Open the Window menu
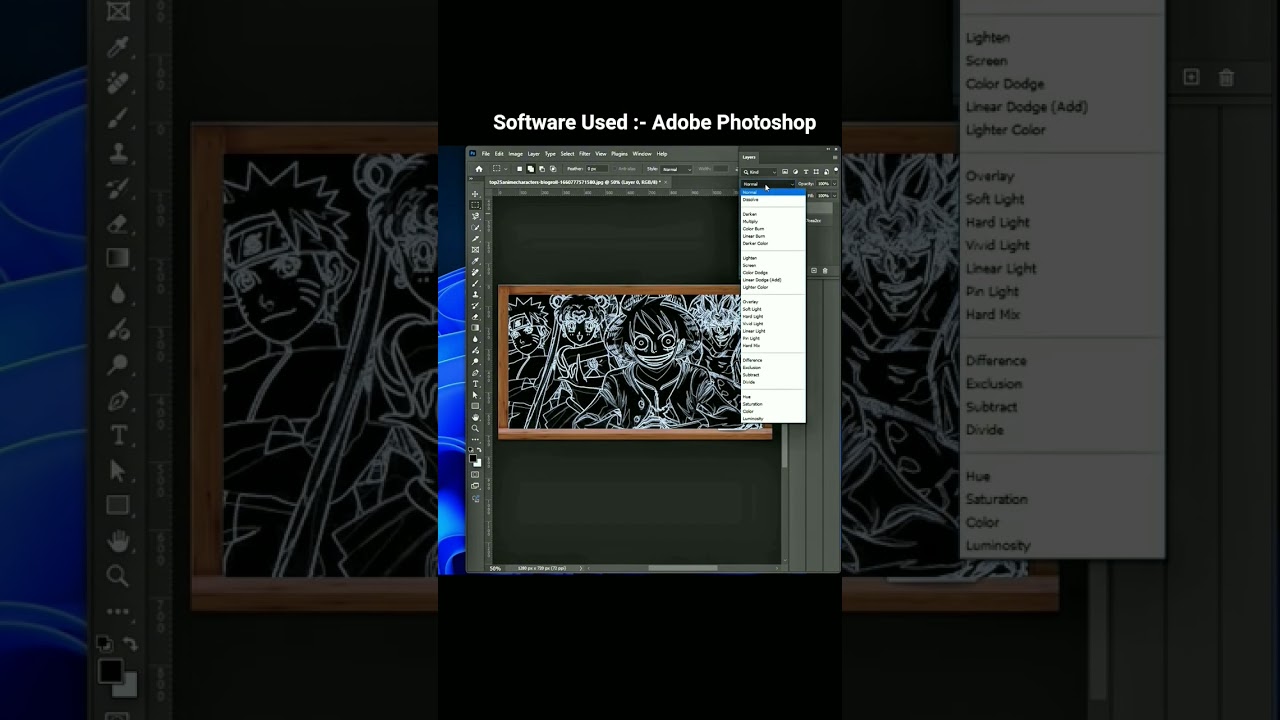Screen dimensions: 1280x720 642,154
